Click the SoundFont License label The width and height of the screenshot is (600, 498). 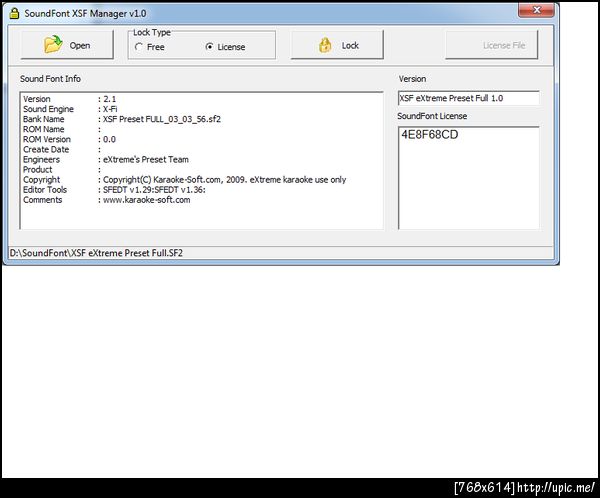pos(432,116)
